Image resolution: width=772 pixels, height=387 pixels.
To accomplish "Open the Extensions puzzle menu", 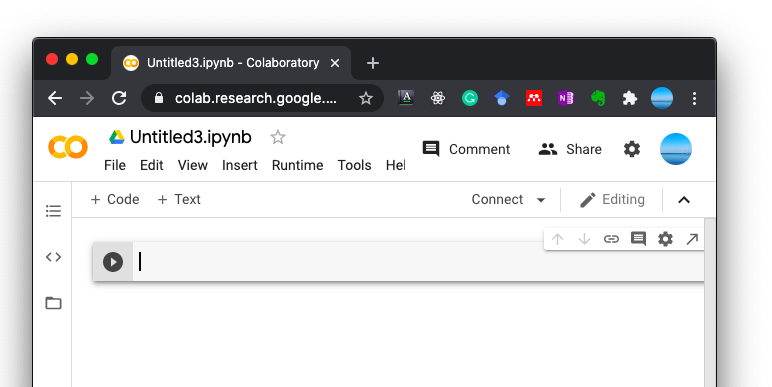I will pyautogui.click(x=630, y=98).
